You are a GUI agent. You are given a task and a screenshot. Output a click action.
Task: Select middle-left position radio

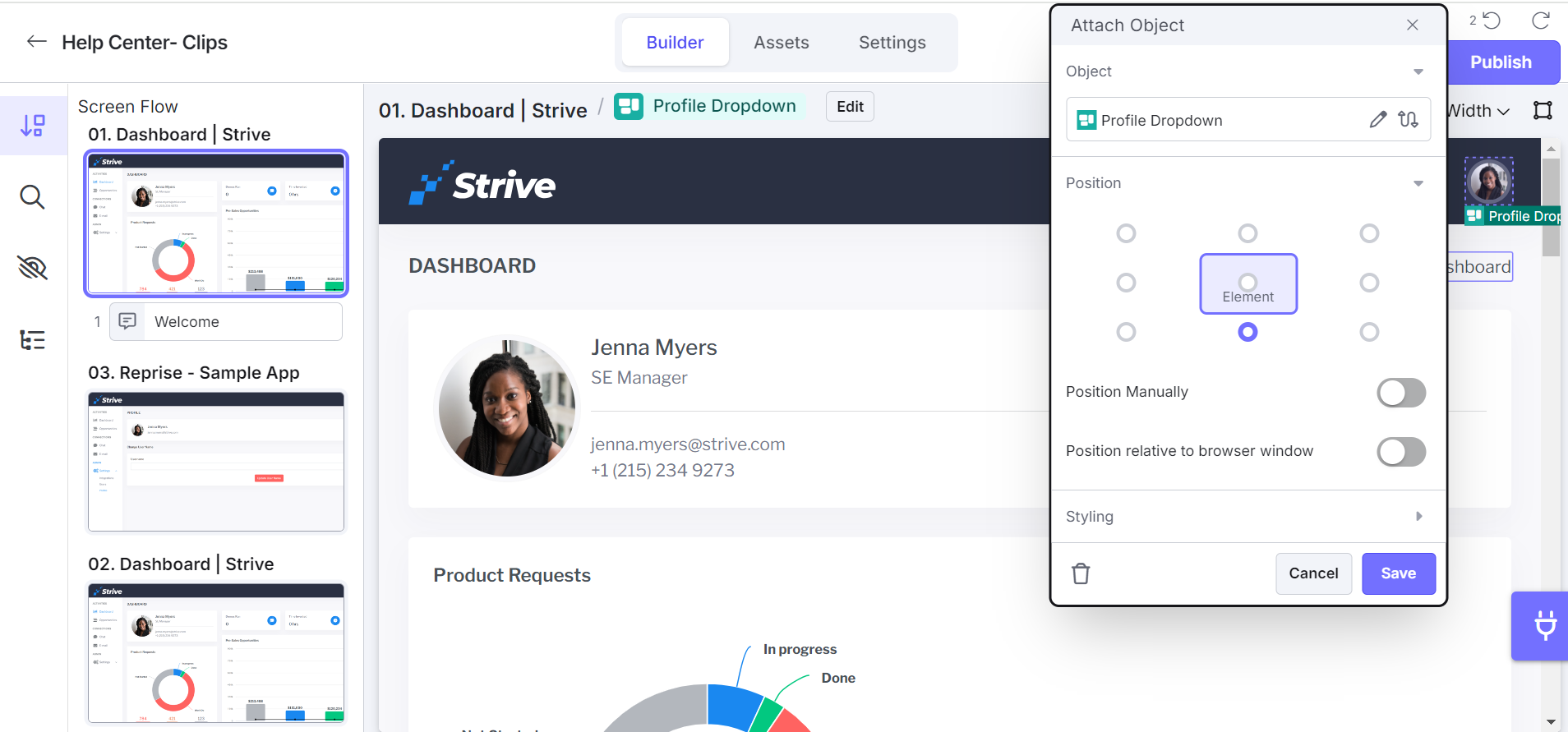tap(1126, 283)
